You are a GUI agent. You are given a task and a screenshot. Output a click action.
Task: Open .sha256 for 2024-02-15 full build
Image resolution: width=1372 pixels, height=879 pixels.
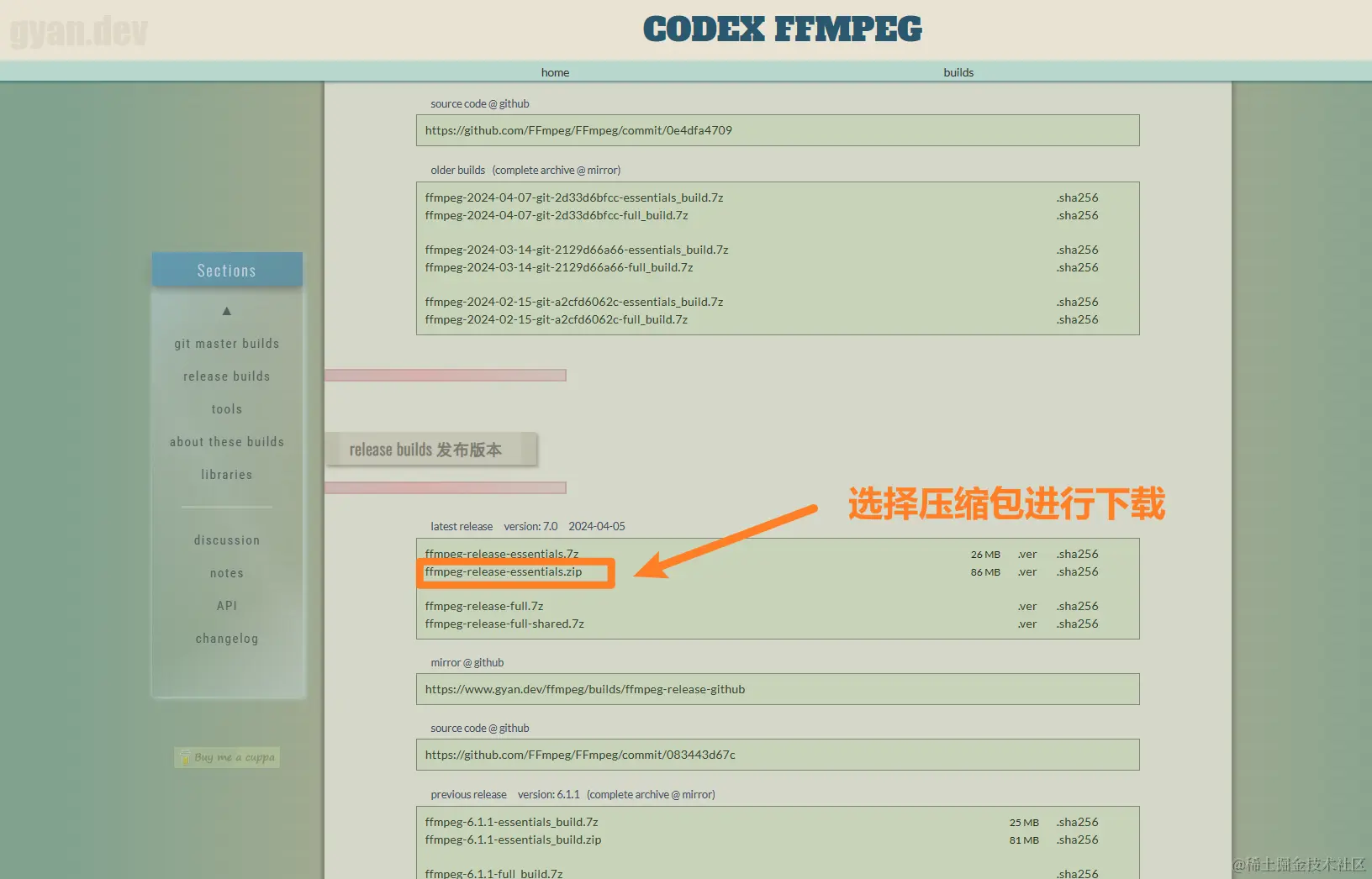coord(1078,319)
